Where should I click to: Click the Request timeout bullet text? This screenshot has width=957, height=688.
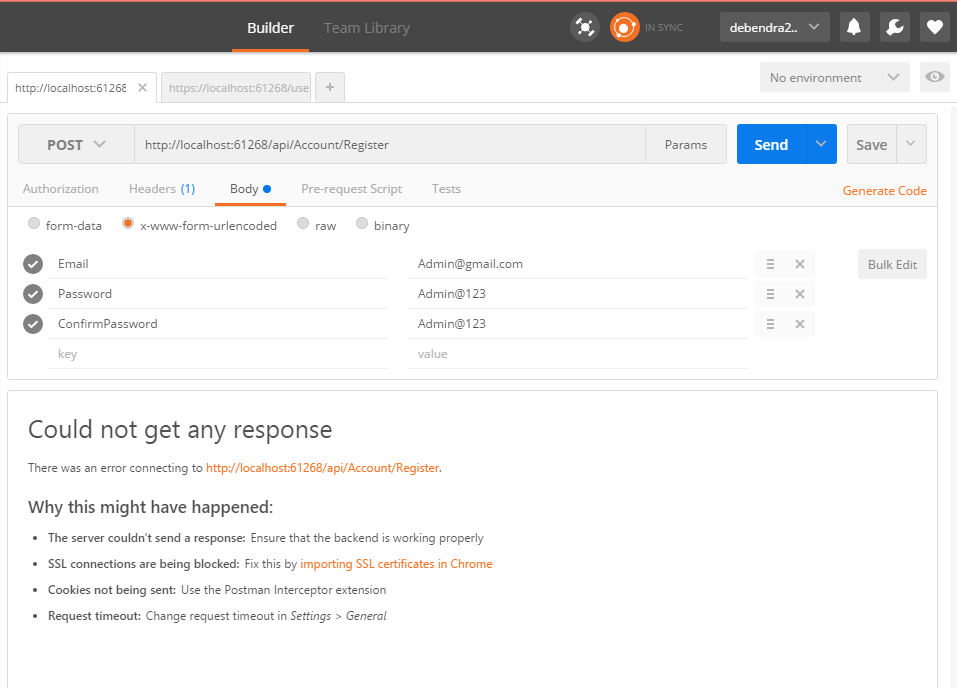pos(217,615)
